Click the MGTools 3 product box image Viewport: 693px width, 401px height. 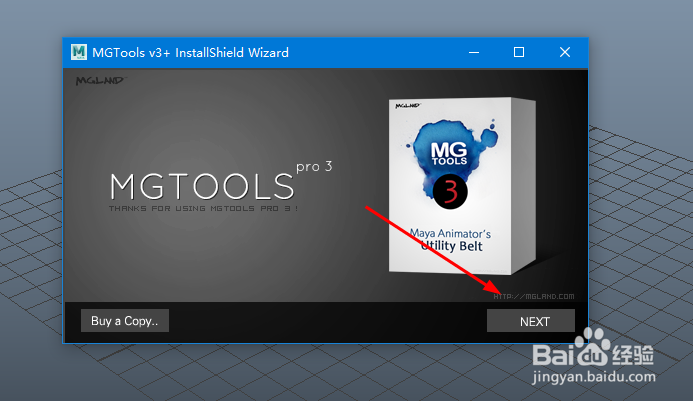point(462,186)
